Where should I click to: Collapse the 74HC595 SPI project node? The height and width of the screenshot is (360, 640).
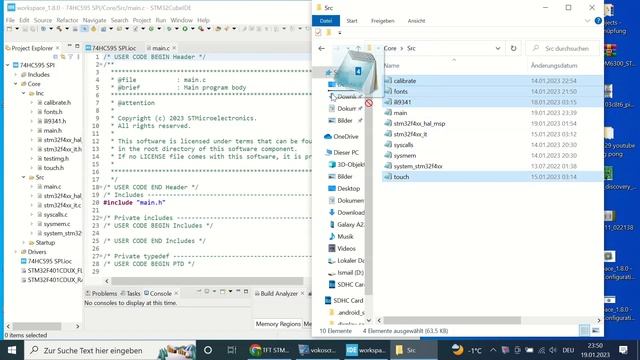tap(8, 65)
